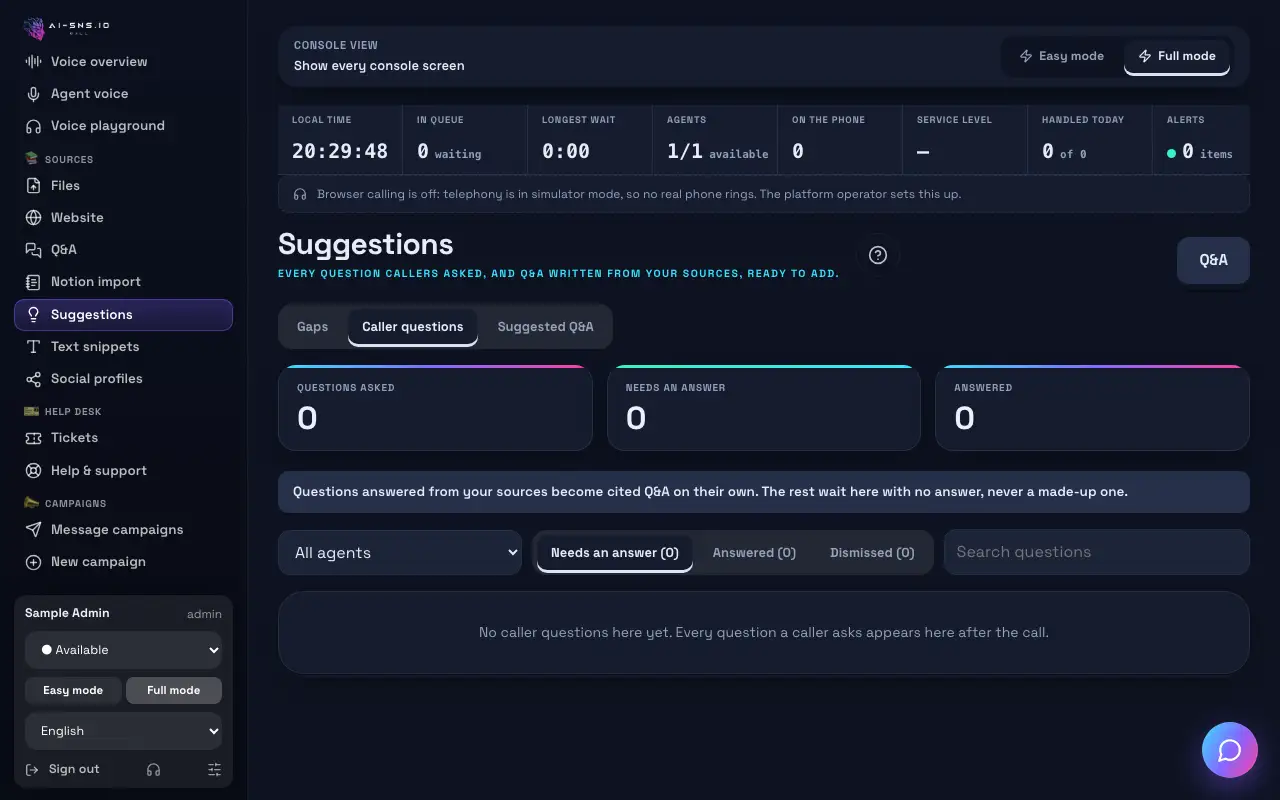
Task: Click the Alerts '0 items' indicator
Action: click(x=1200, y=152)
